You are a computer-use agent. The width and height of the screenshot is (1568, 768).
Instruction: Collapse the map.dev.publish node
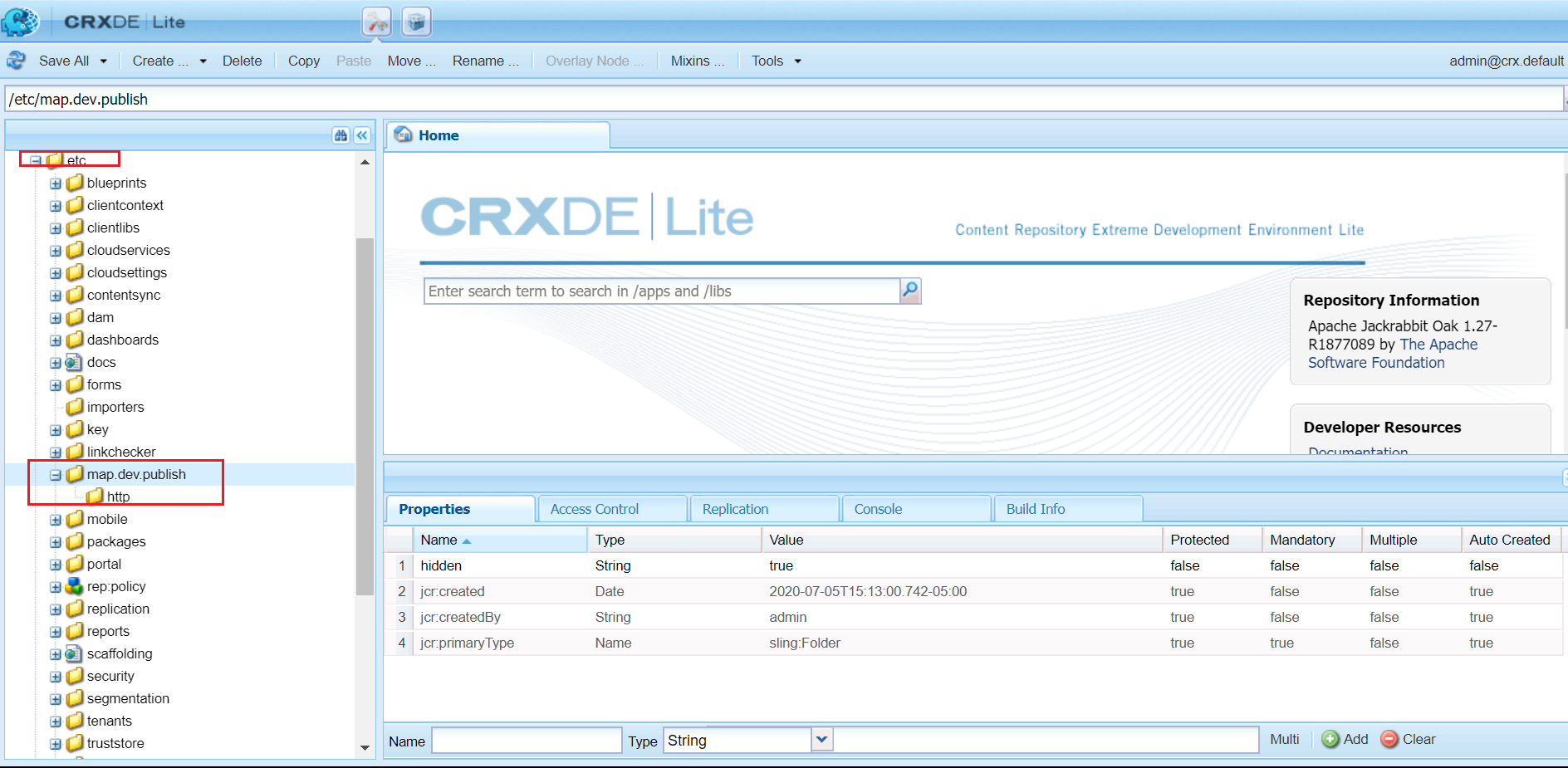(x=56, y=475)
